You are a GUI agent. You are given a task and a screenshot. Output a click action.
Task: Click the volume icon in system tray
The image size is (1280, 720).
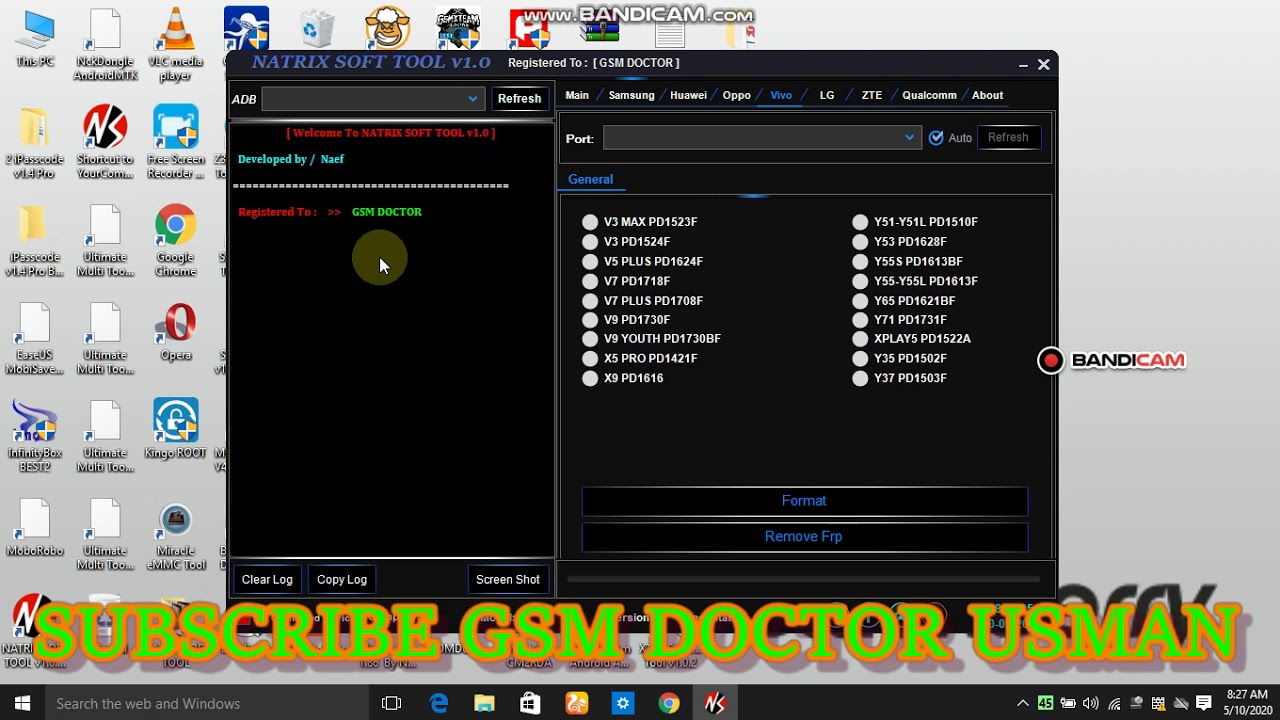point(1091,703)
